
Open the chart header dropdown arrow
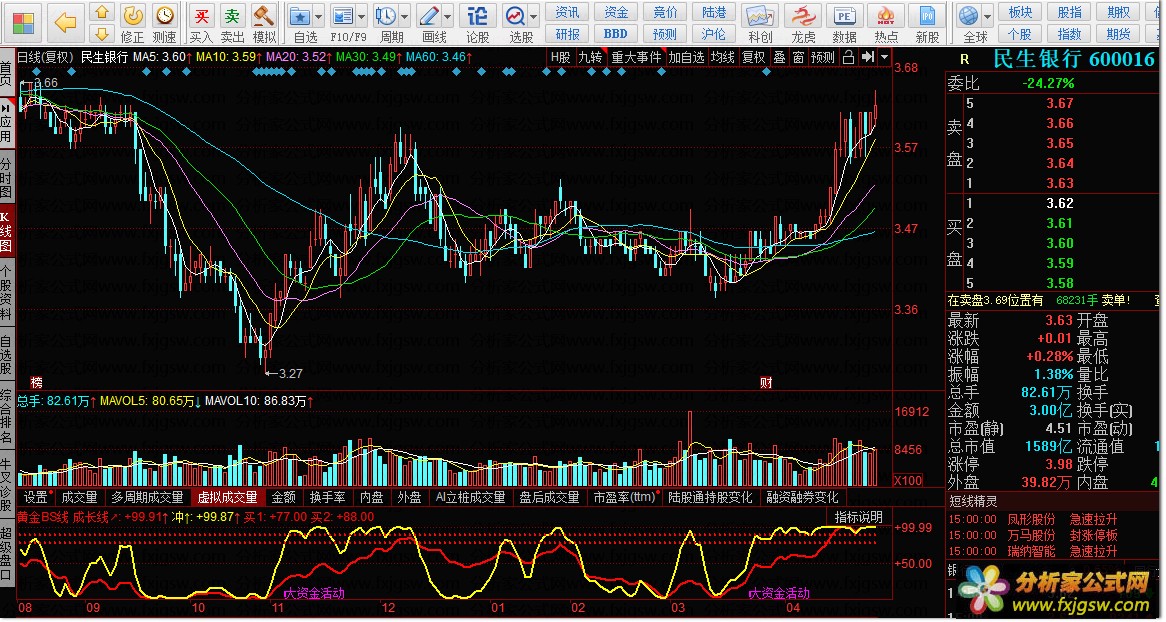tap(884, 57)
